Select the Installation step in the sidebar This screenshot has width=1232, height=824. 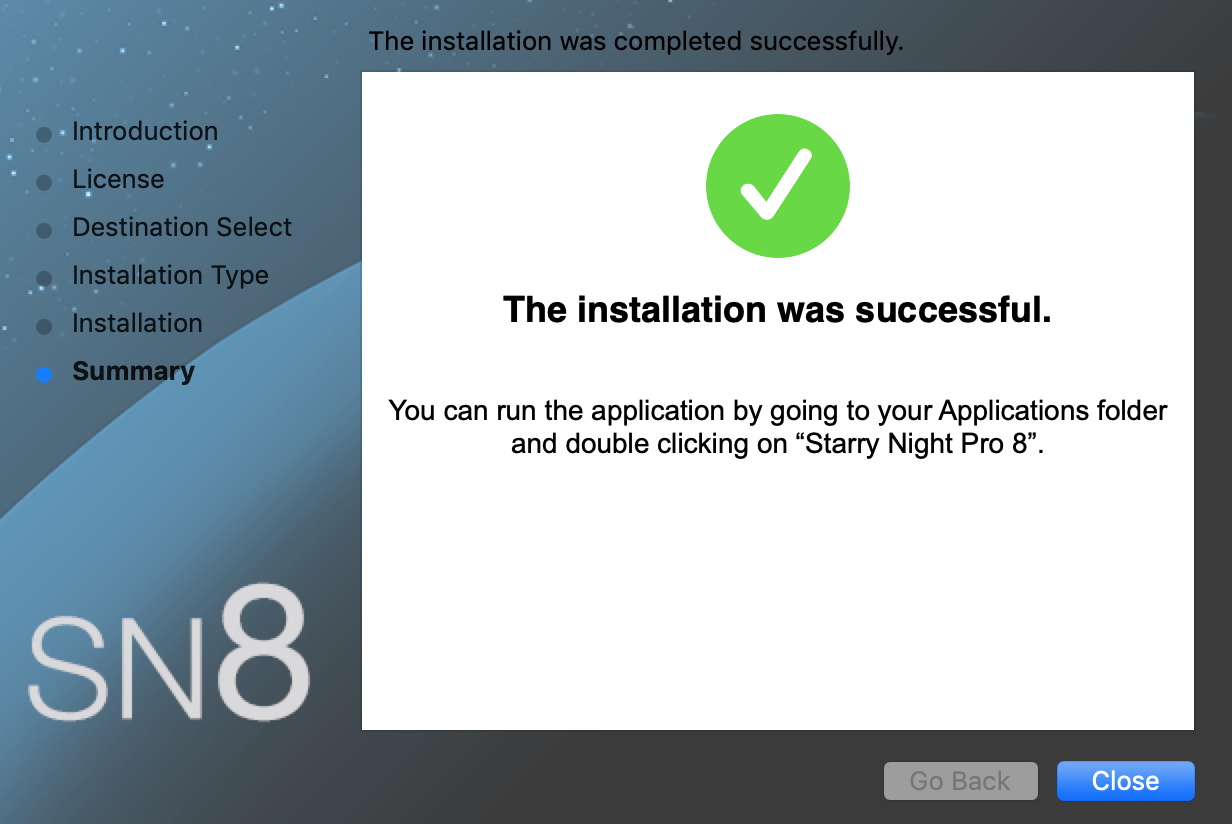(x=137, y=323)
